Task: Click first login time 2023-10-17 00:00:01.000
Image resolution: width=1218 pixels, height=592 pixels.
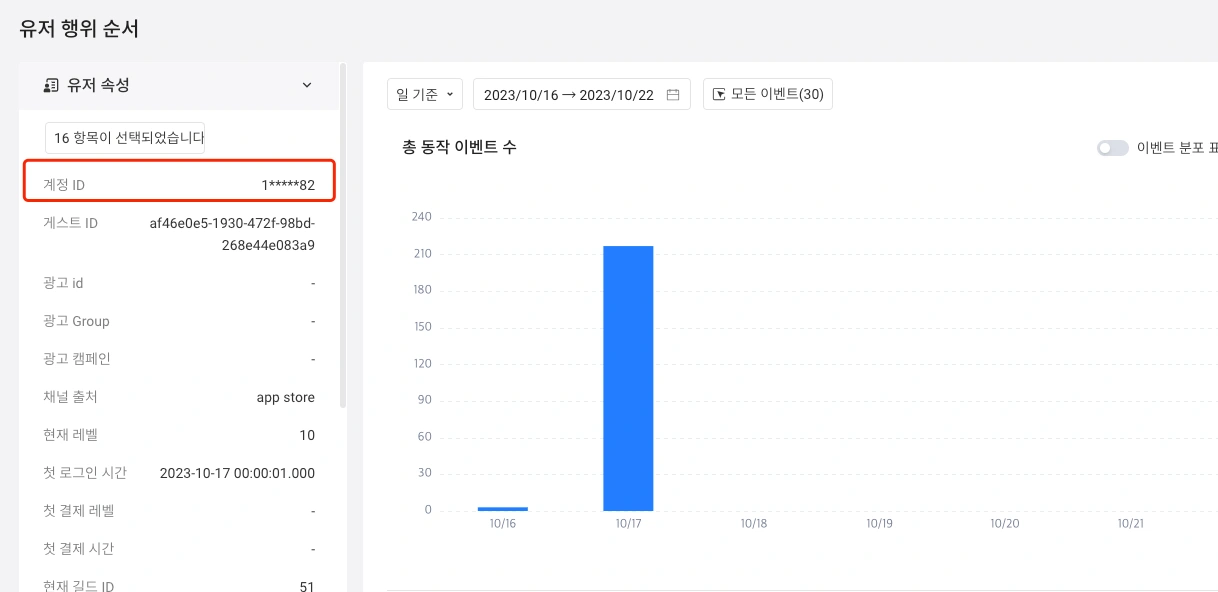Action: coord(237,473)
